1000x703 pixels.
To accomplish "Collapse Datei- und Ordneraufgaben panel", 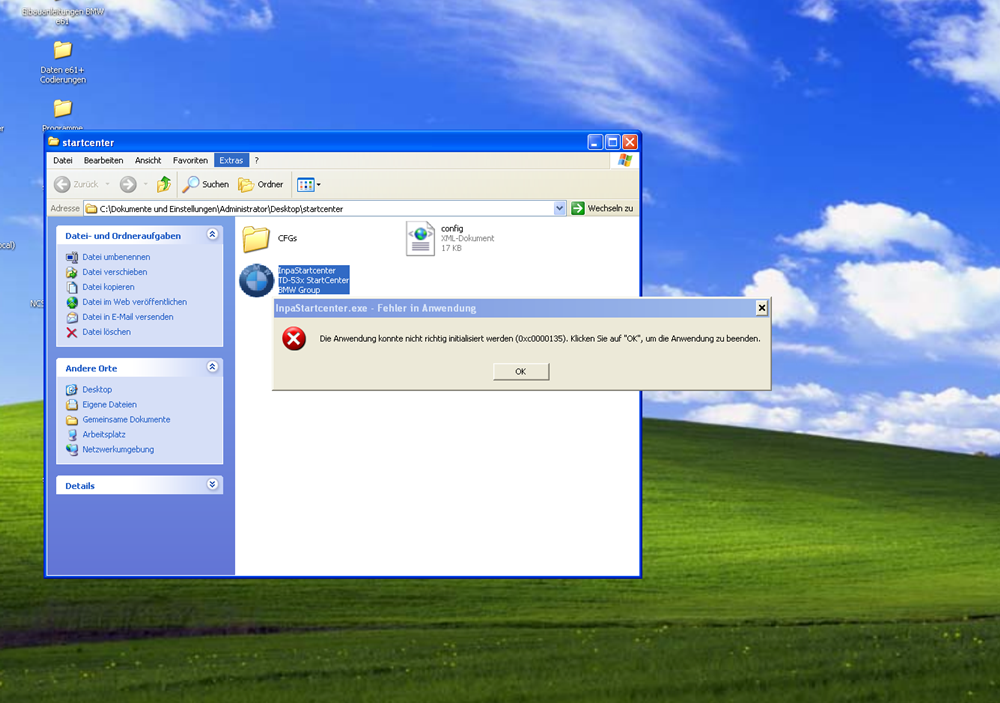I will point(212,235).
